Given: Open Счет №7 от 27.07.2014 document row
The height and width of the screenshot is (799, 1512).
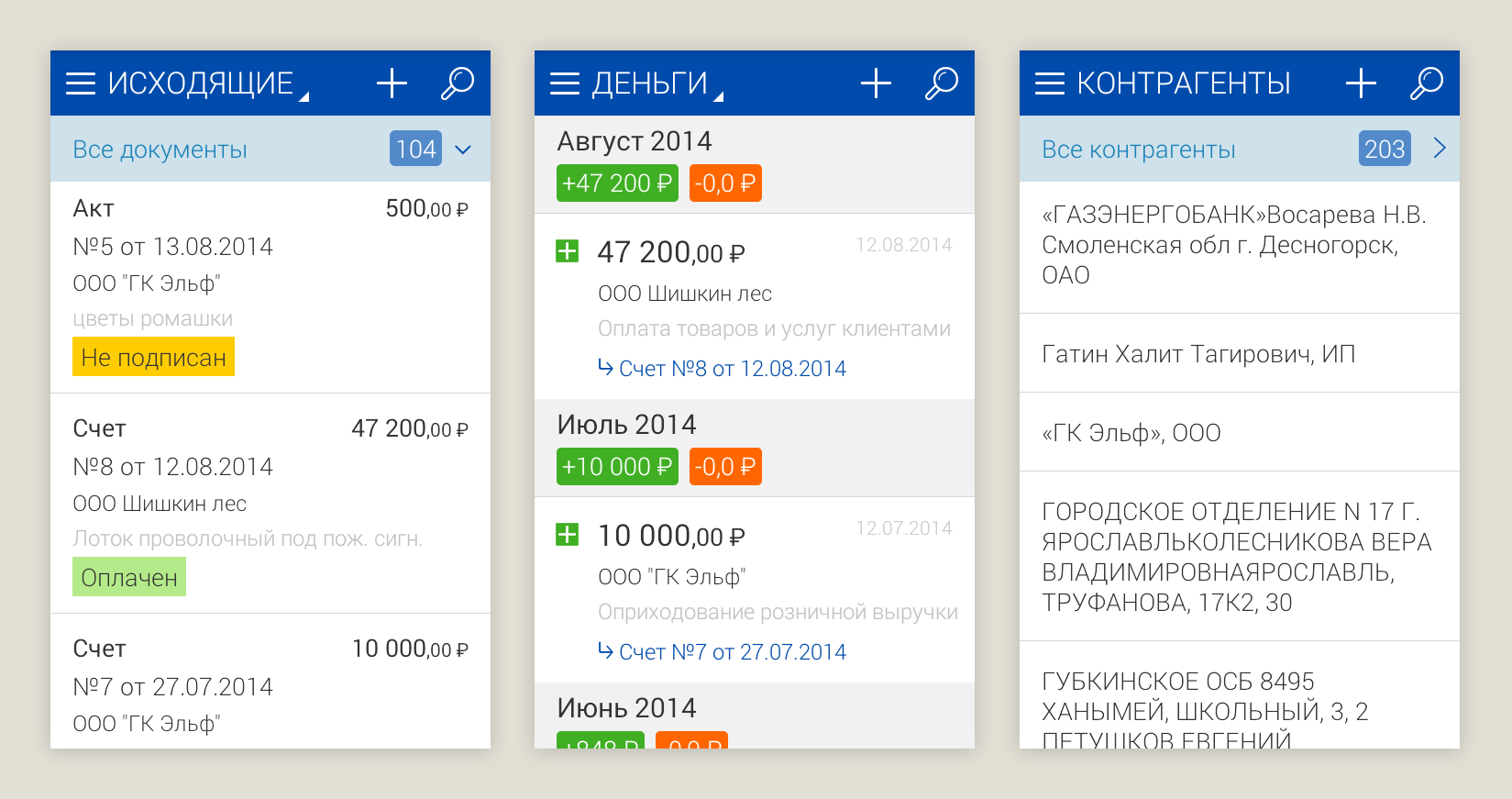Looking at the screenshot, I should click(270, 682).
